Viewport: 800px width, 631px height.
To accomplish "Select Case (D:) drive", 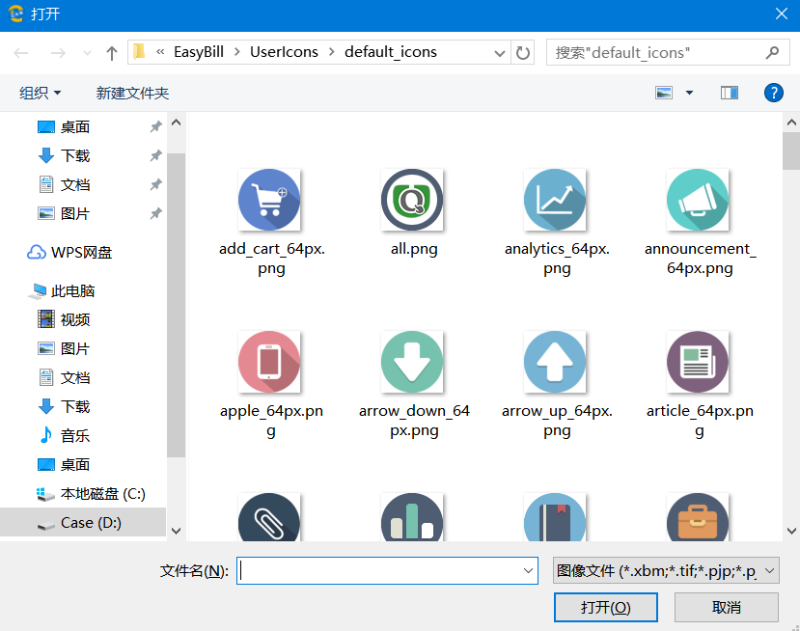I will coord(83,522).
